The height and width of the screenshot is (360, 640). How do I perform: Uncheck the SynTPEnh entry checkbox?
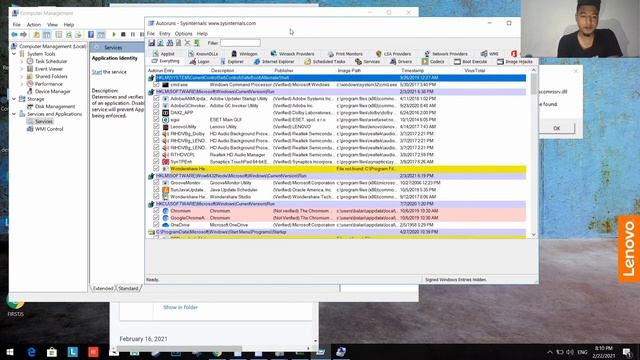[x=156, y=162]
